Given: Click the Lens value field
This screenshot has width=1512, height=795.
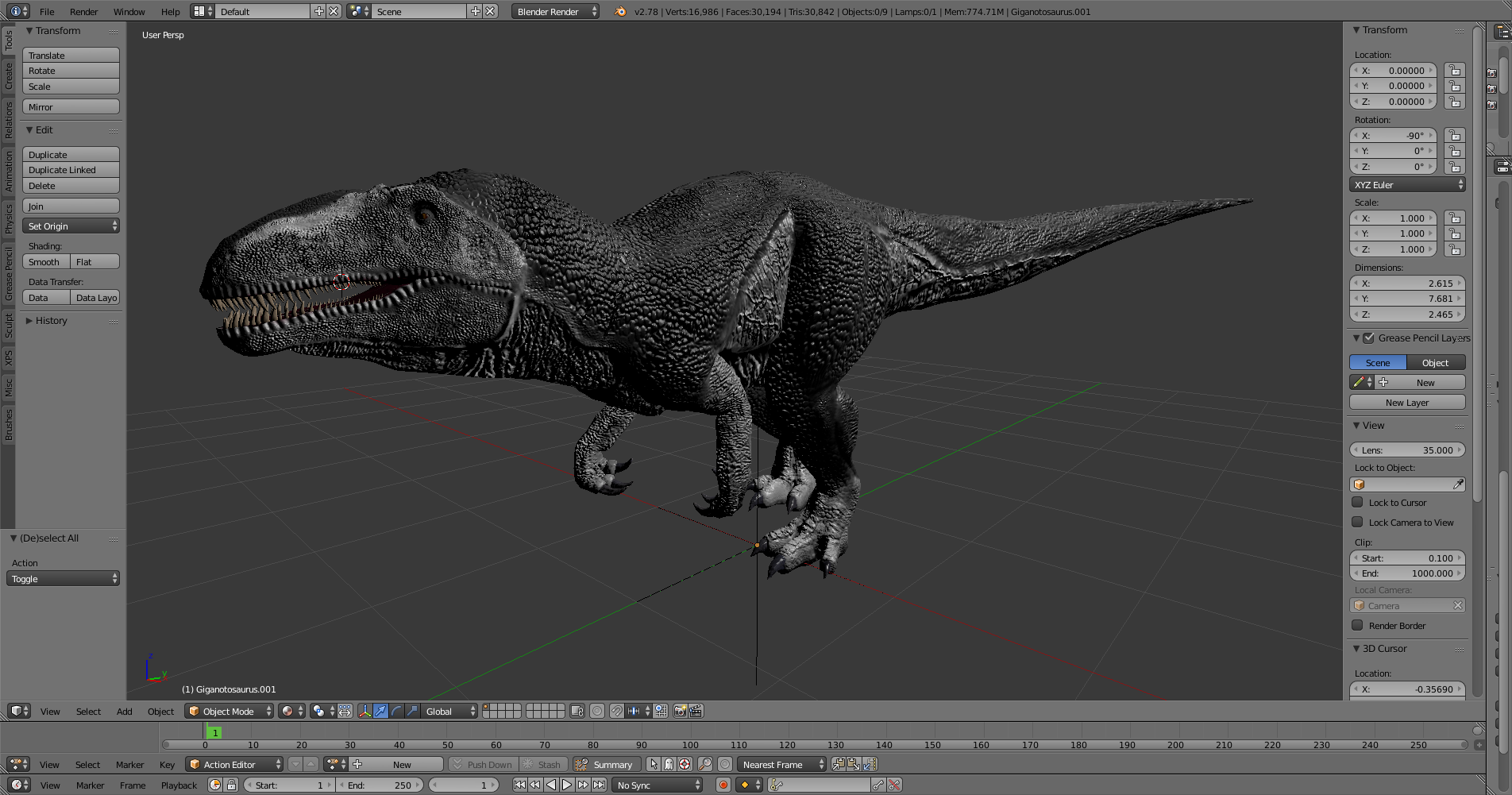Looking at the screenshot, I should 1407,450.
